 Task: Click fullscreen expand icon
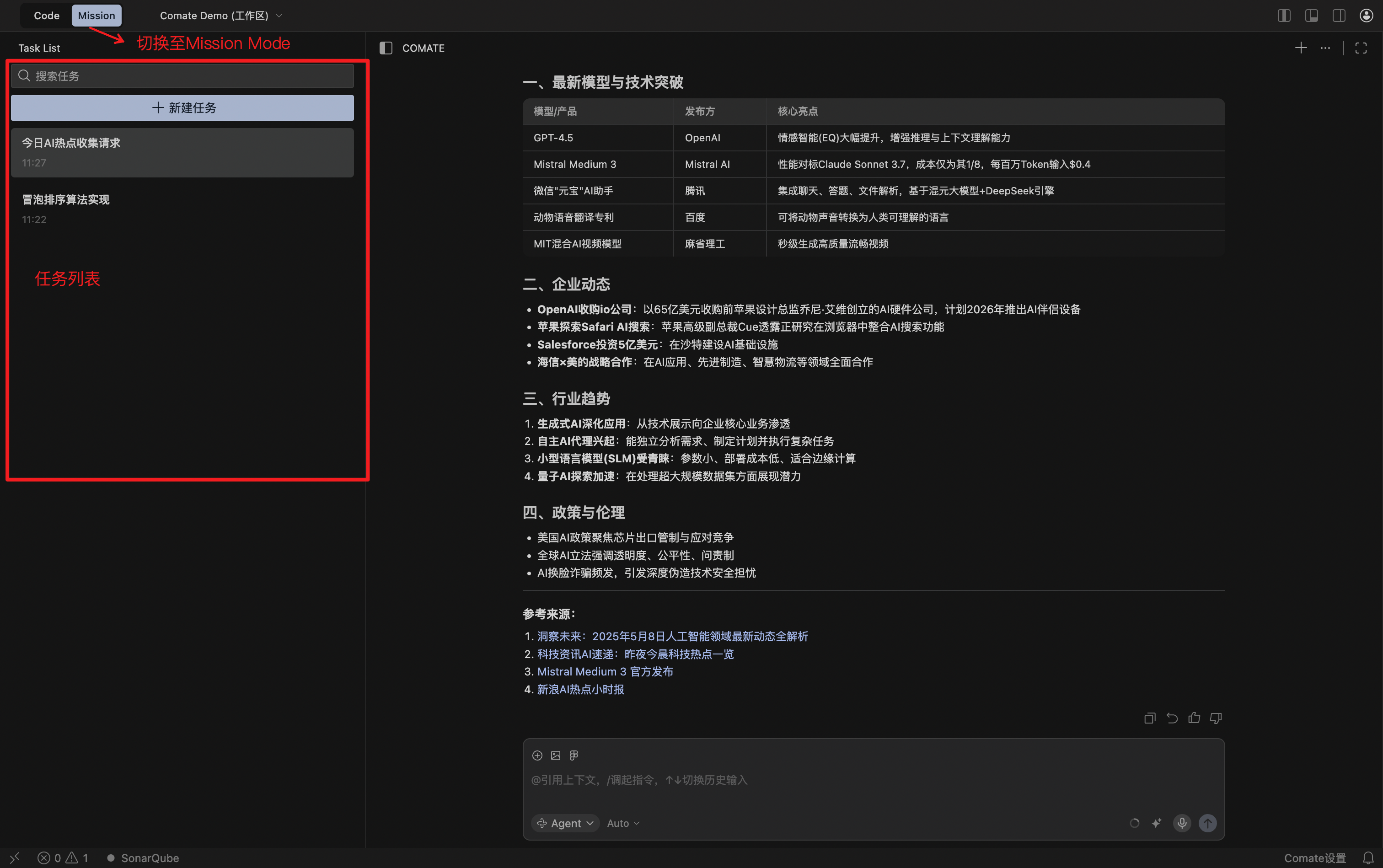click(1361, 48)
